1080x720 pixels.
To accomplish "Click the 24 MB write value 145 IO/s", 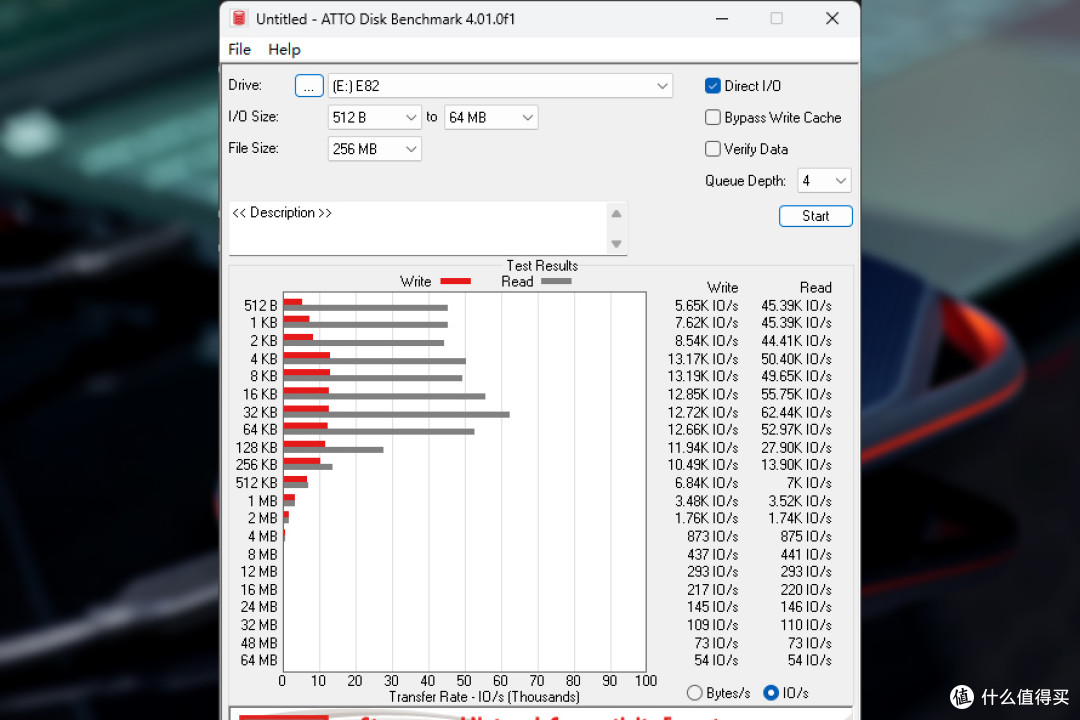I will [712, 608].
